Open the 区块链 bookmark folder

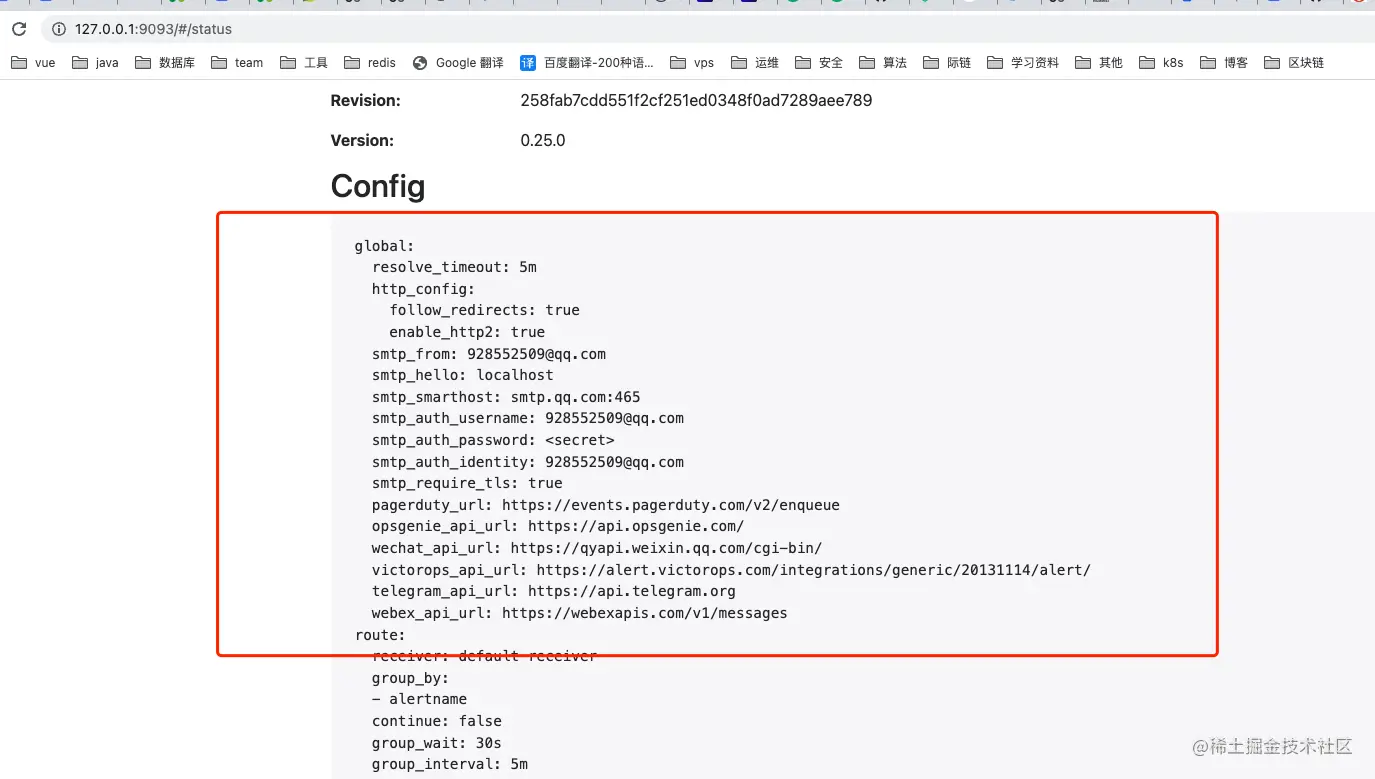1294,62
